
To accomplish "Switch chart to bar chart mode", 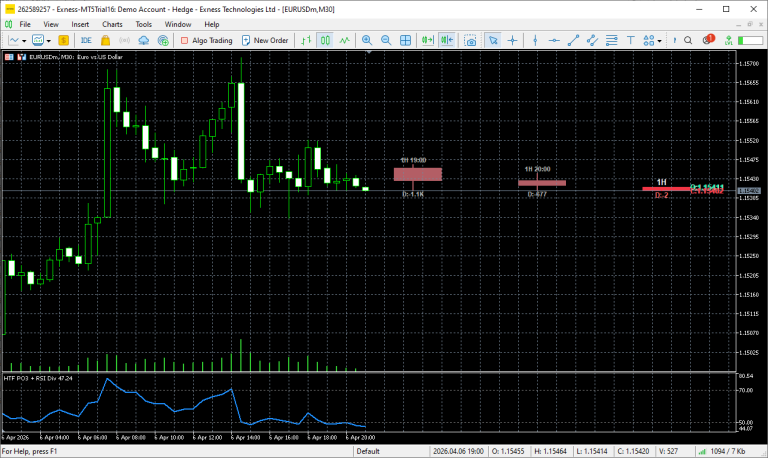I will [x=306, y=40].
